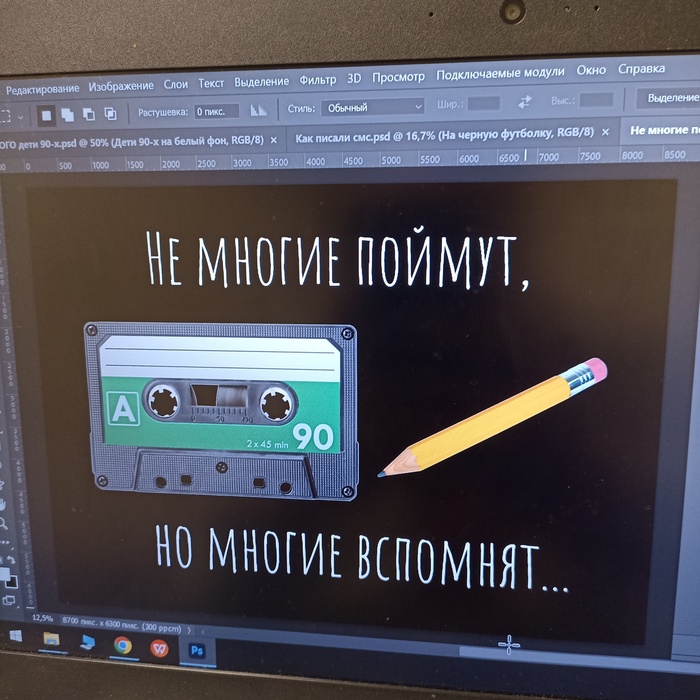Click the Растушевка label
Viewport: 700px width, 700px height.
(162, 112)
